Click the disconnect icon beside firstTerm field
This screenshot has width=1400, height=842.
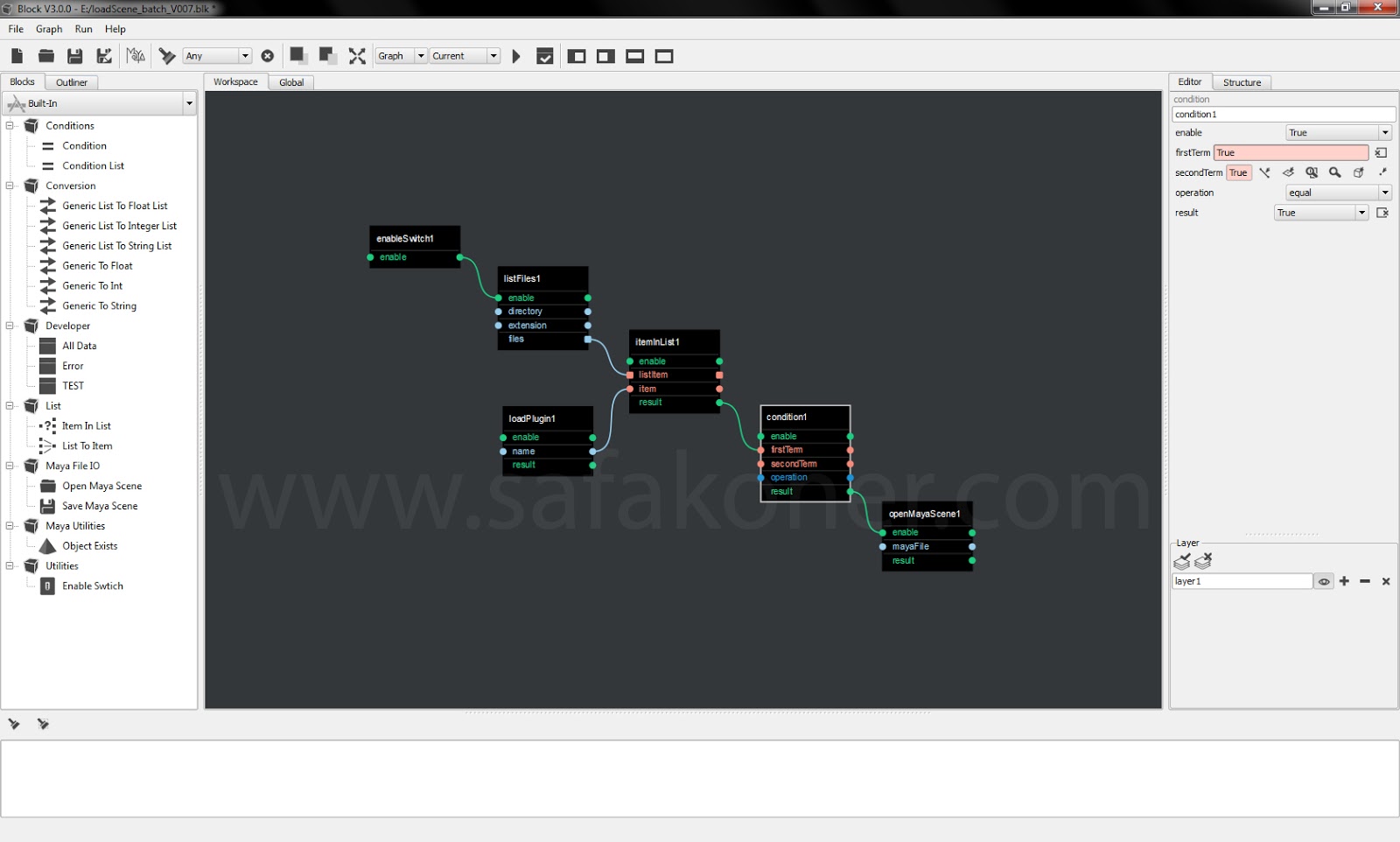(x=1382, y=152)
